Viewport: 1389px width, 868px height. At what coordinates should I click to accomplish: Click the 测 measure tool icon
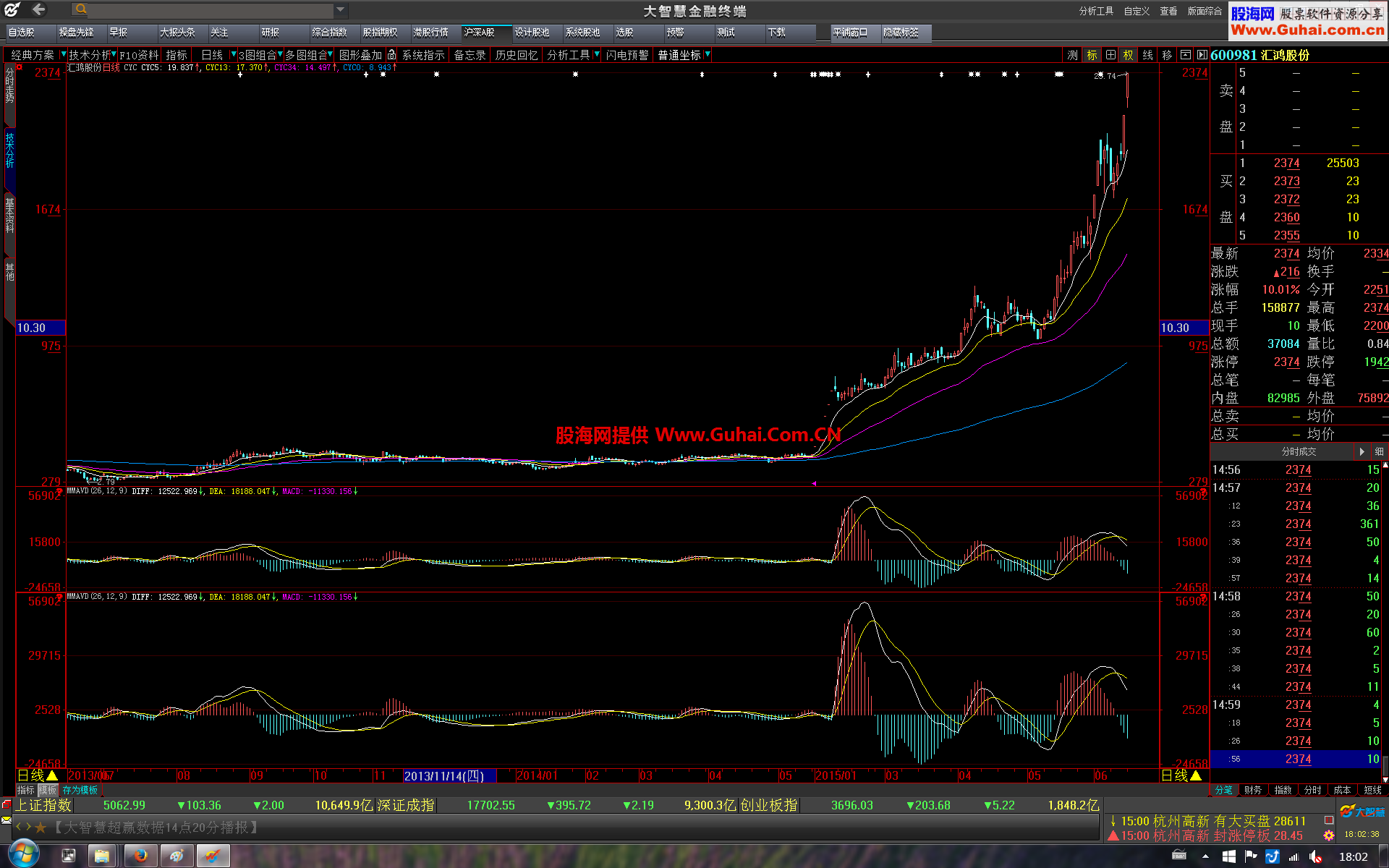pyautogui.click(x=1072, y=55)
